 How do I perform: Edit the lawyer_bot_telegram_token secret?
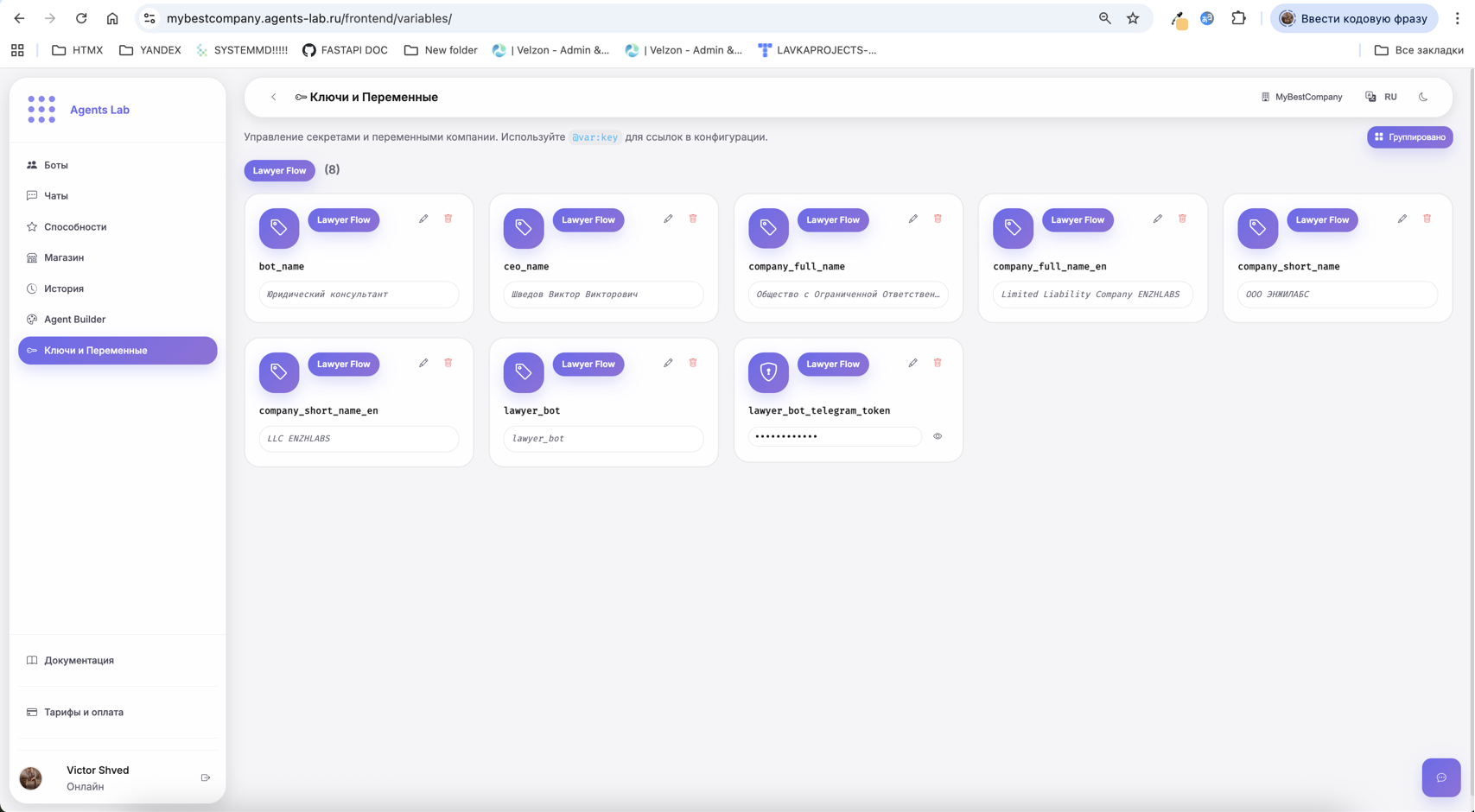[912, 364]
